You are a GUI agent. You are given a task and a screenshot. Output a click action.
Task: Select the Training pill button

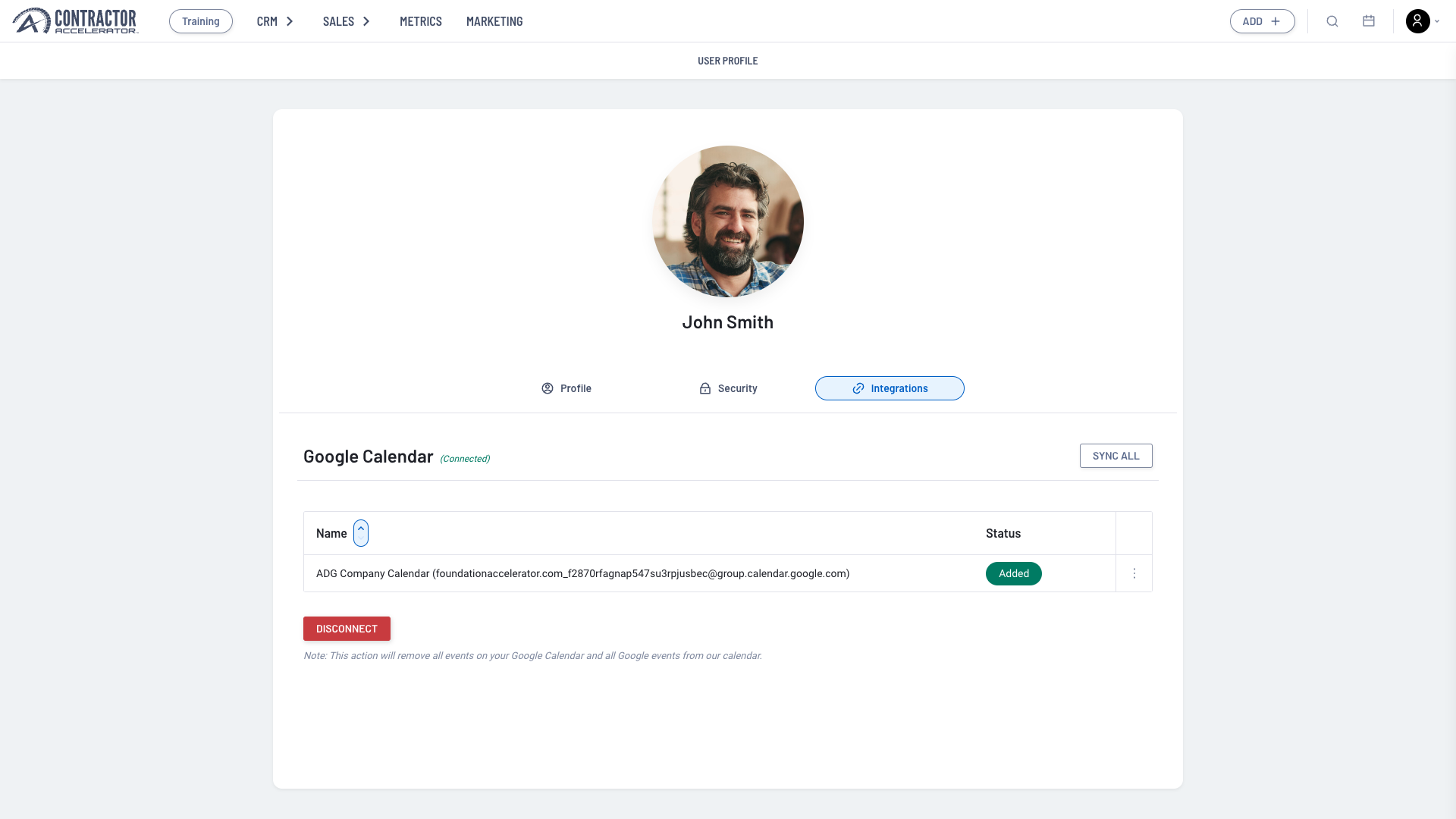[x=201, y=21]
